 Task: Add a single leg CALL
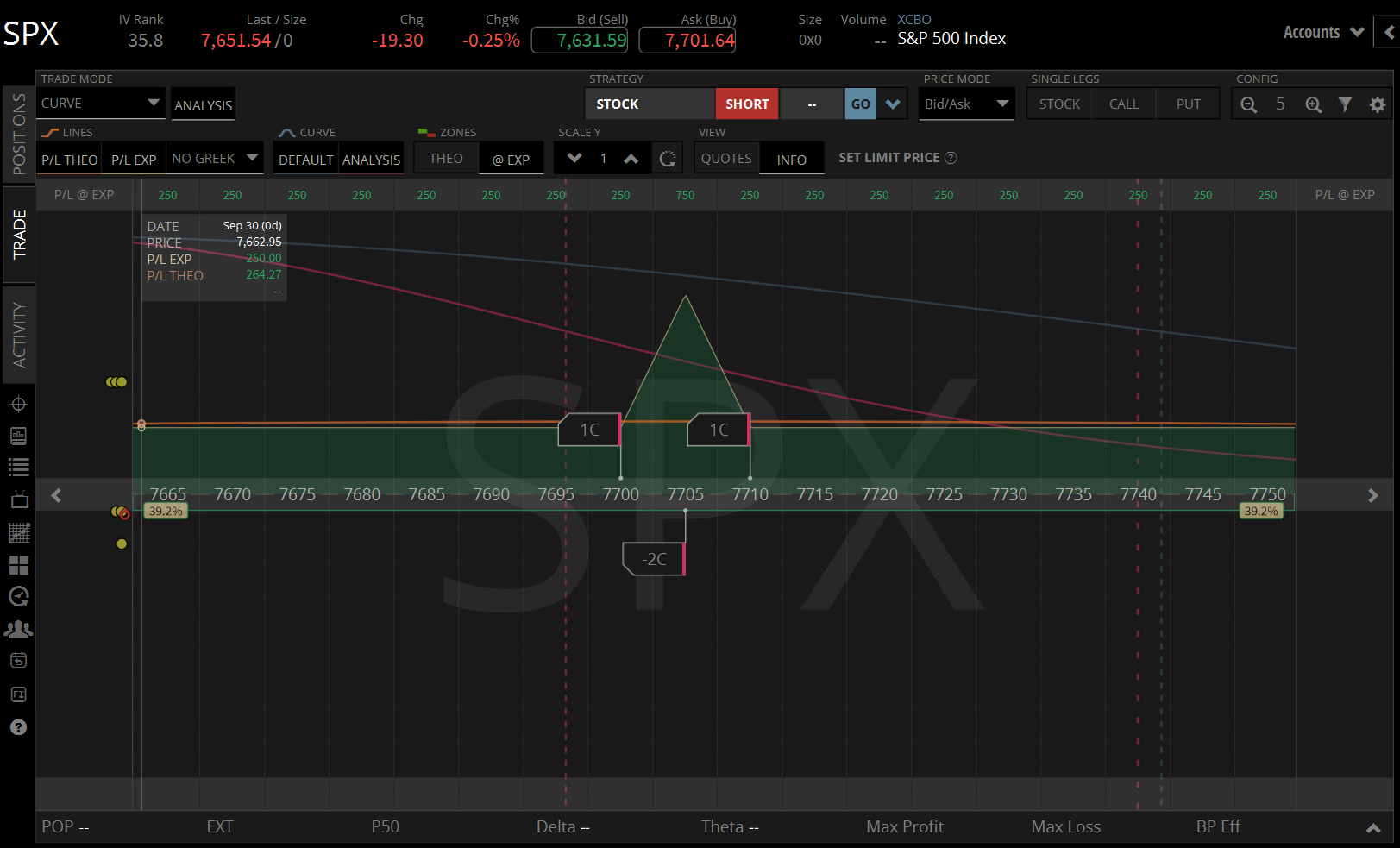[1124, 104]
